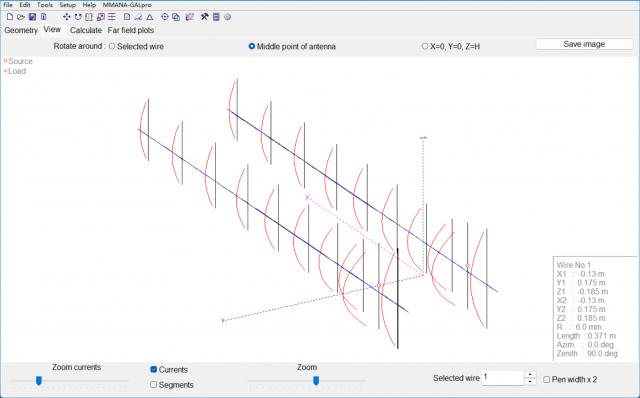Viewport: 640px width, 398px height.
Task: Click the Save image button
Action: [584, 44]
